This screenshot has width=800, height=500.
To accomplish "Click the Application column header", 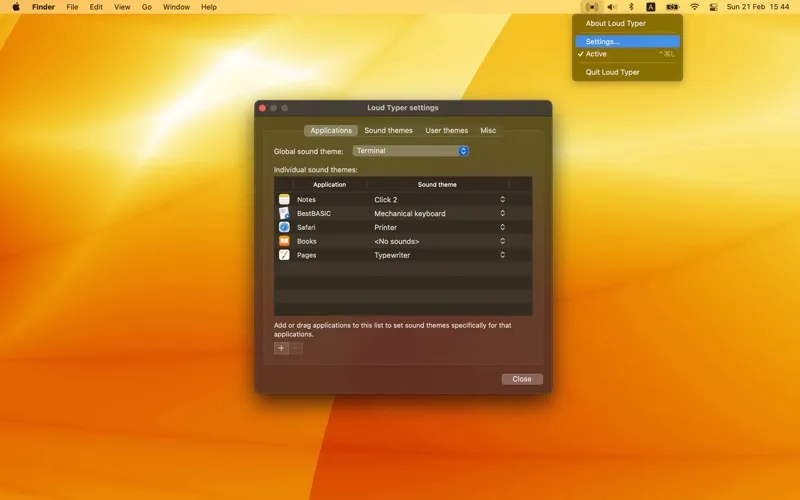I will click(x=330, y=185).
